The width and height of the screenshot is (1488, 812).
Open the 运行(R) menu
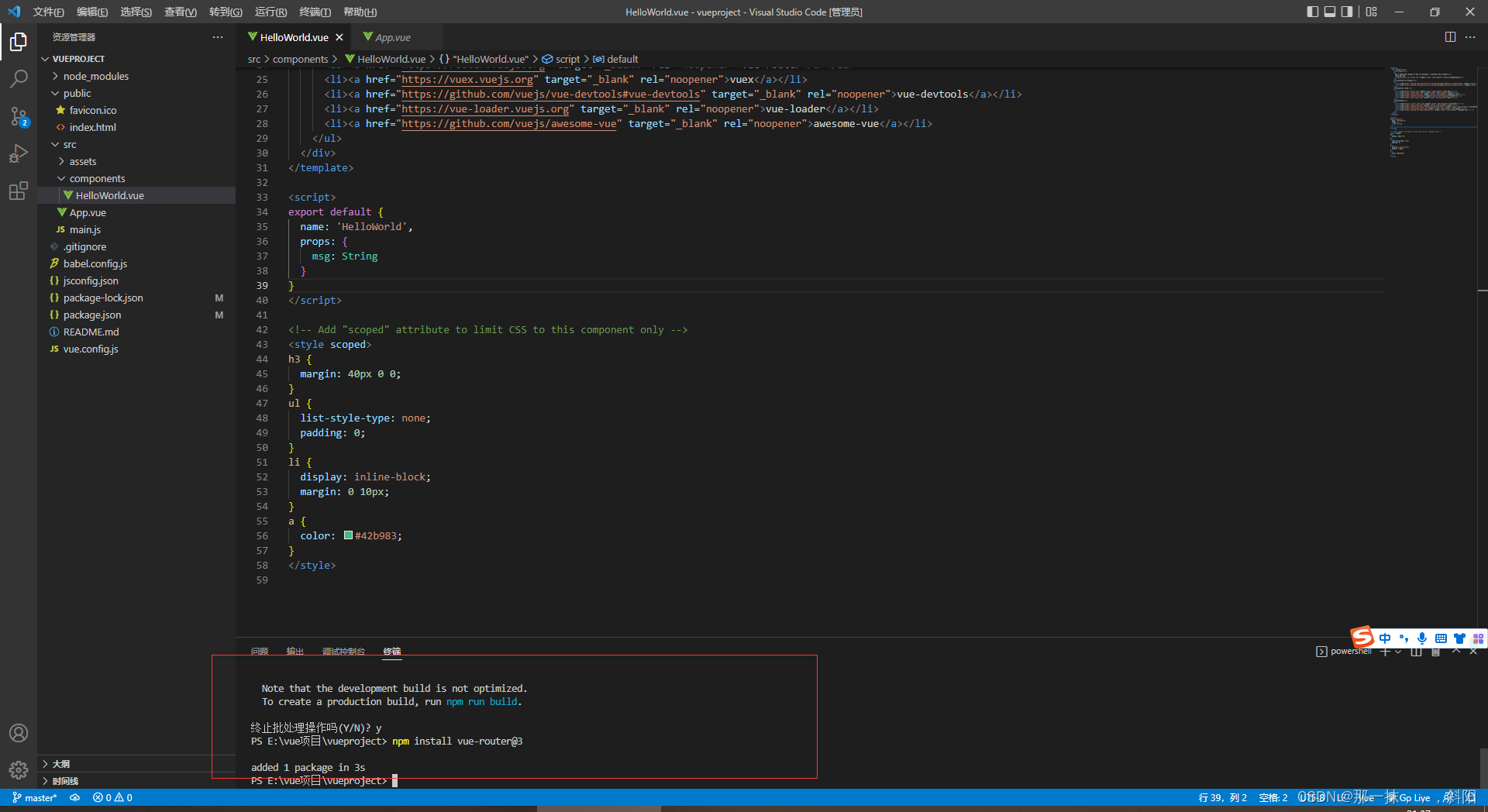point(270,12)
